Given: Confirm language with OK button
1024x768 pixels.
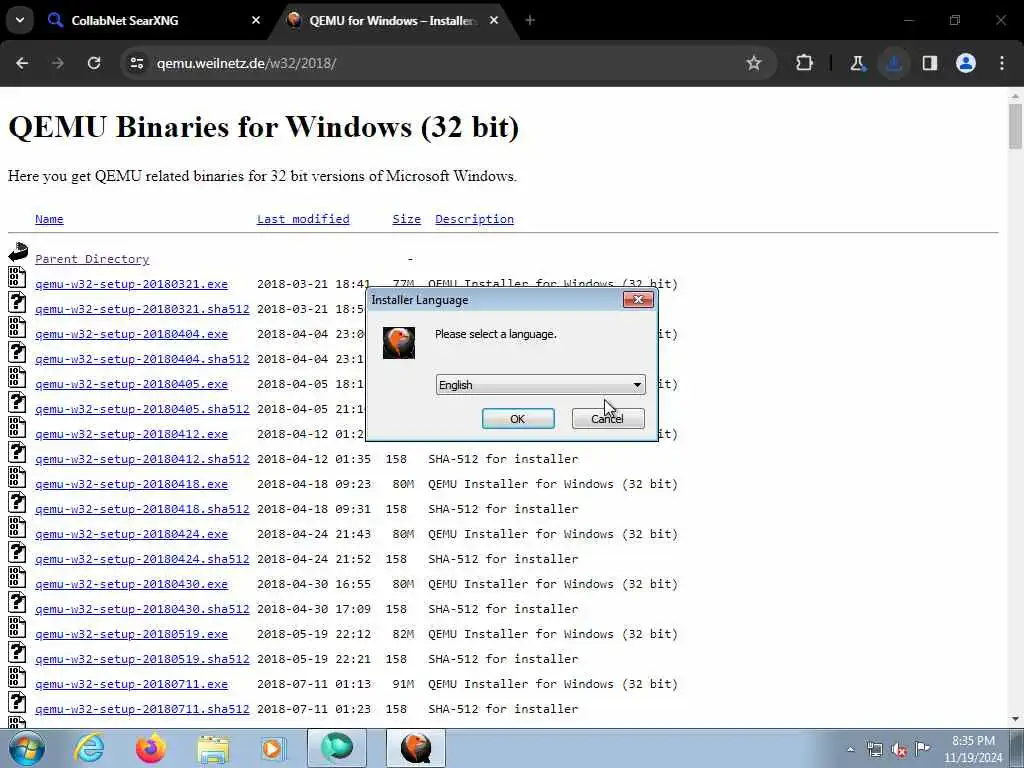Looking at the screenshot, I should pos(518,419).
